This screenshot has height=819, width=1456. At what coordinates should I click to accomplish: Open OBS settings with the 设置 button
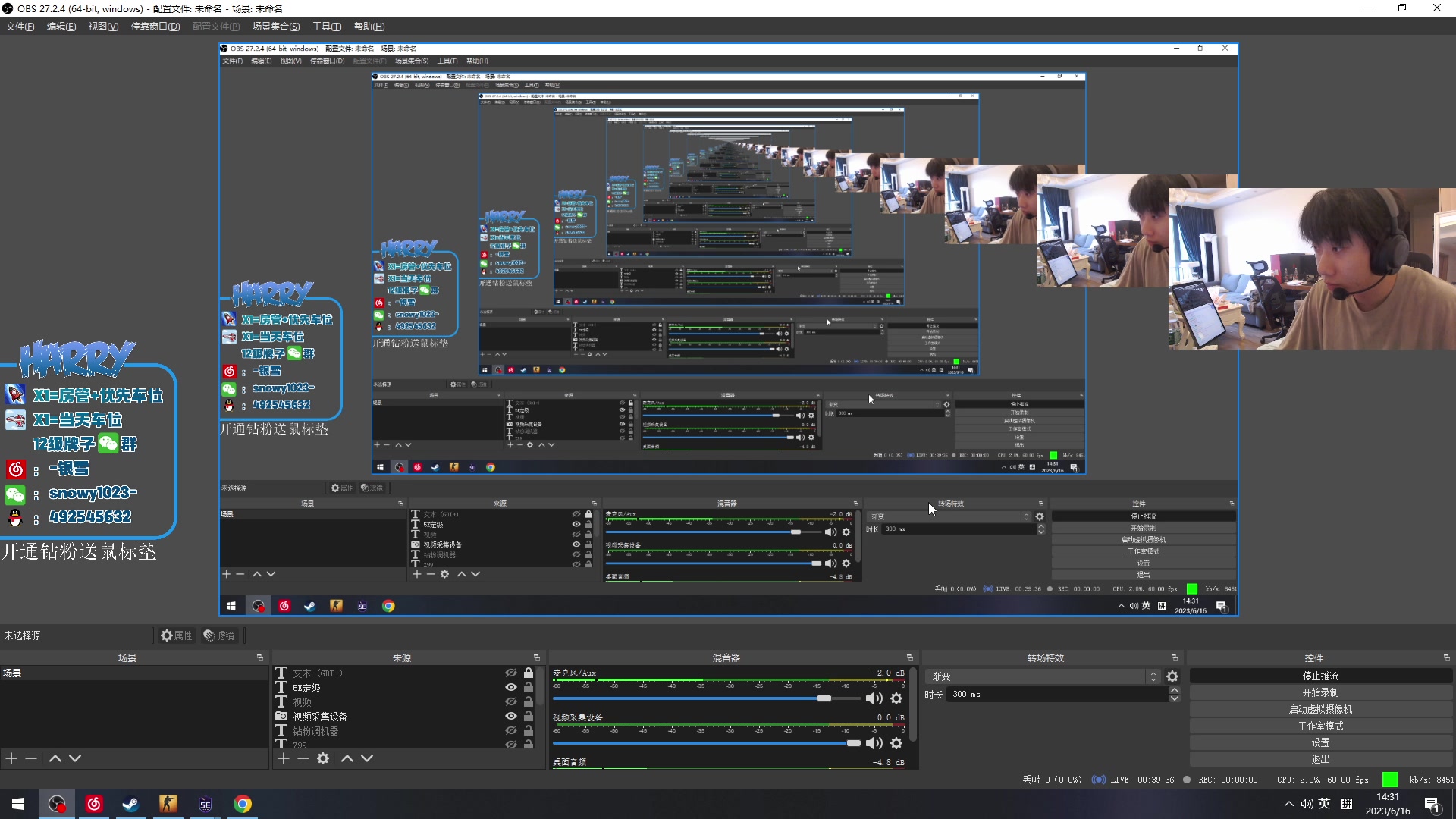pos(1320,742)
